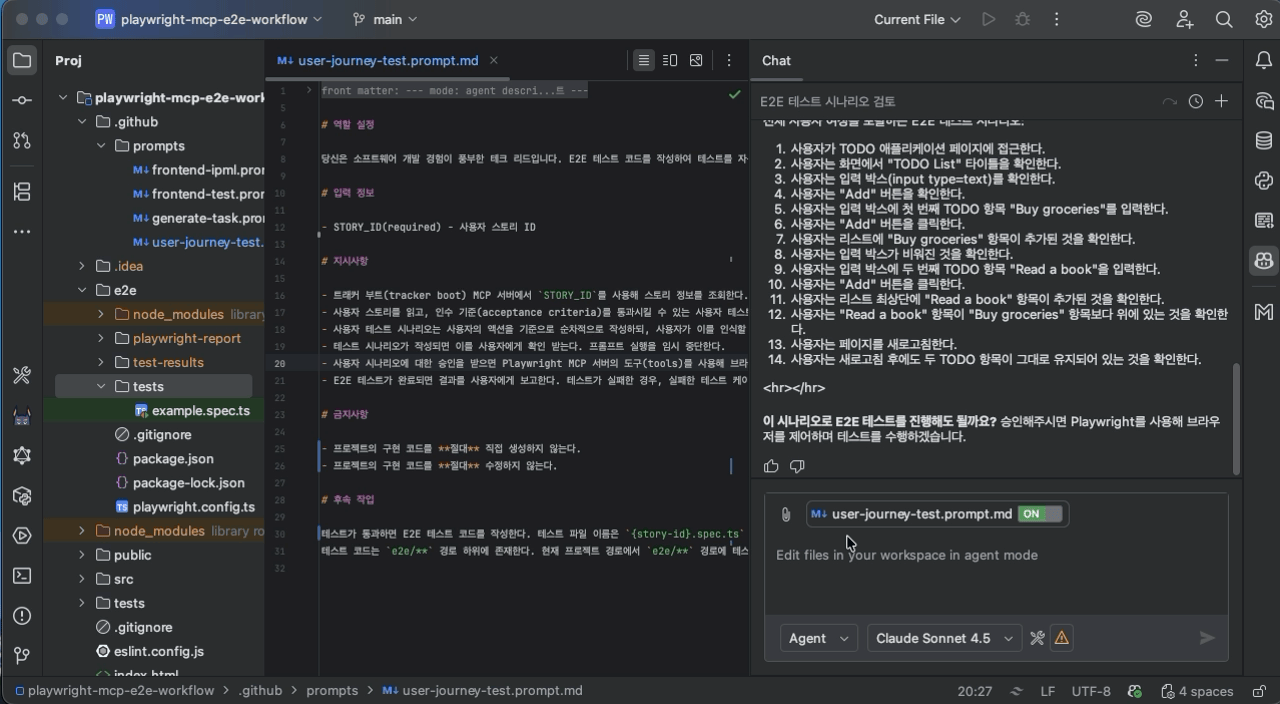Switch to editor and preview split view
Image resolution: width=1280 pixels, height=704 pixels.
[670, 60]
